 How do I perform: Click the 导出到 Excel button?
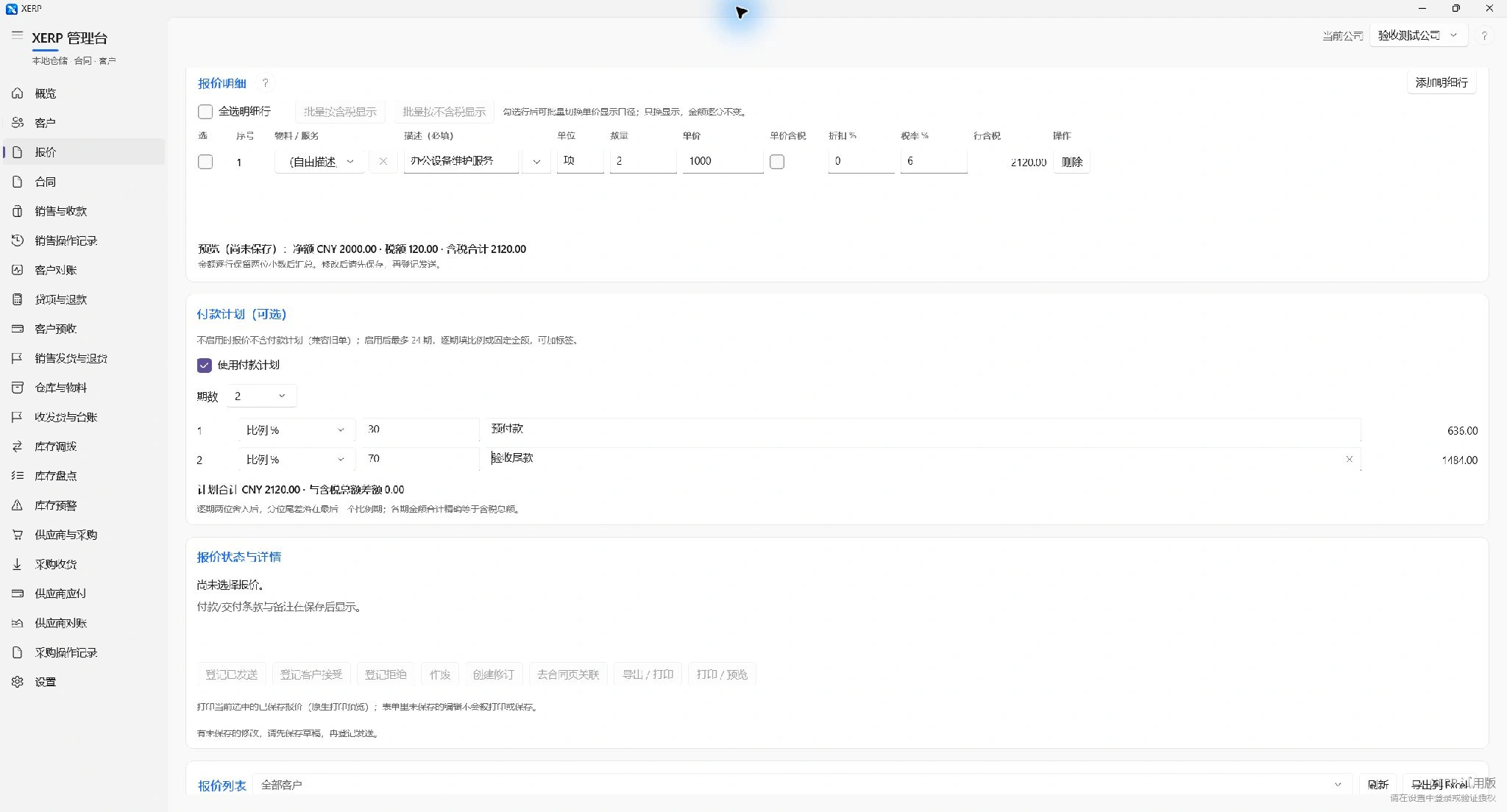[1440, 785]
